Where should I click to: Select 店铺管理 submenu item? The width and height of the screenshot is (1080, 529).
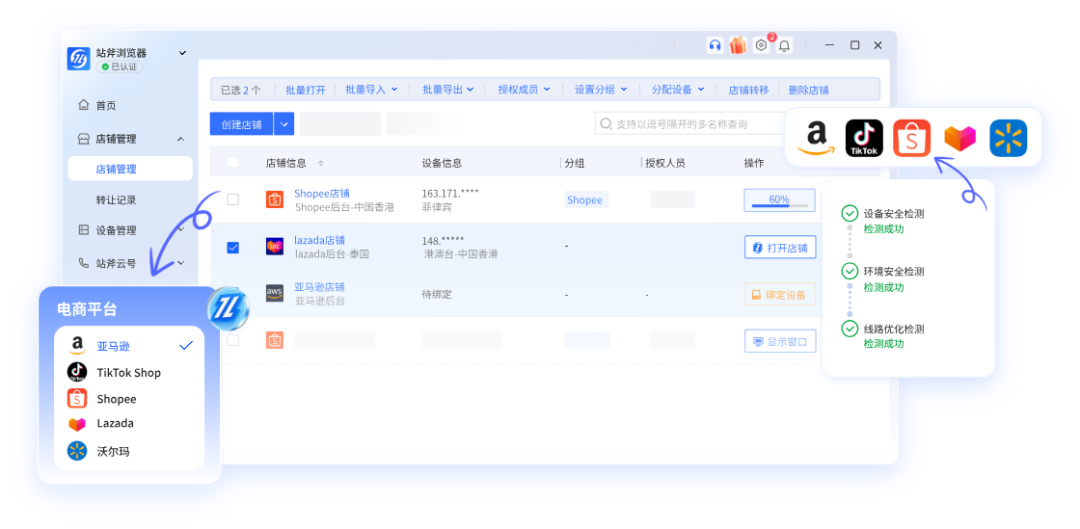(130, 169)
